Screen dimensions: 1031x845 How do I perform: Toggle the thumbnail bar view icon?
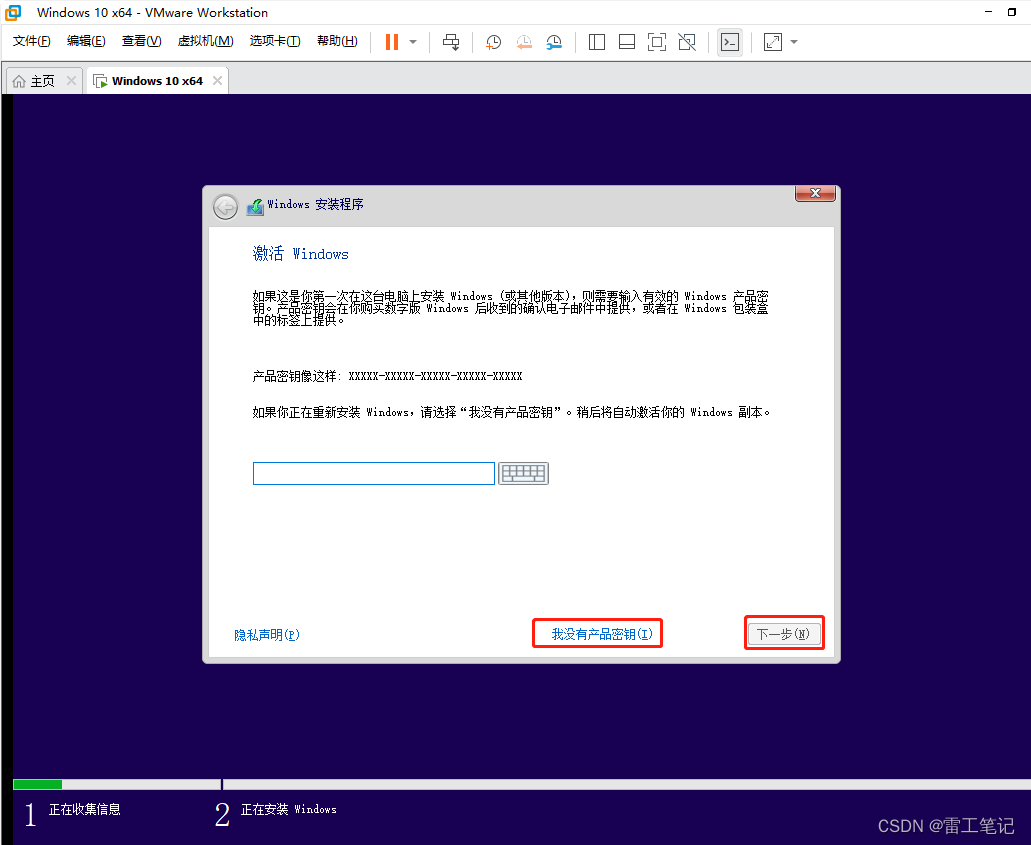pyautogui.click(x=627, y=42)
